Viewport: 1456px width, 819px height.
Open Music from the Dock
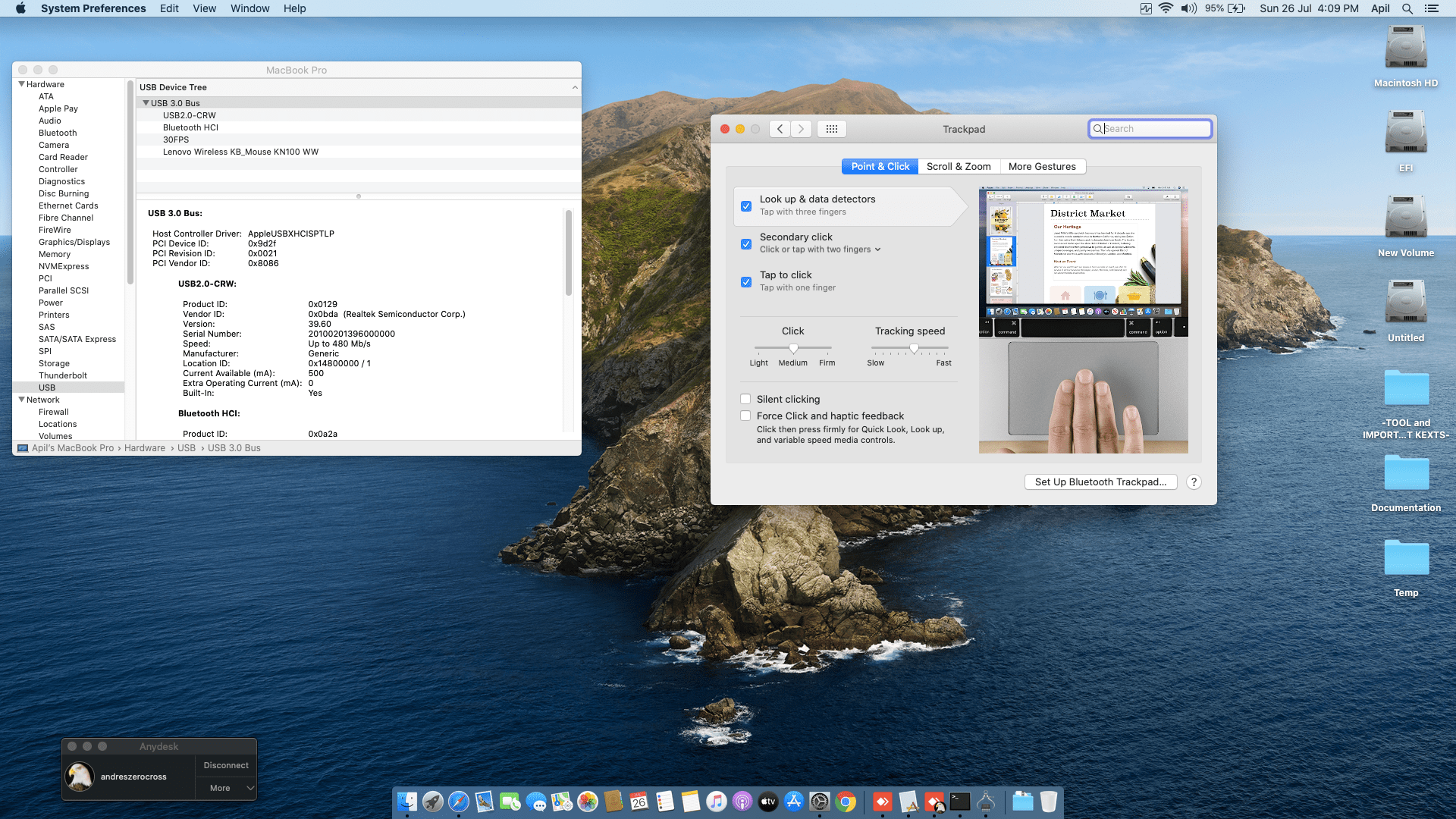[717, 802]
